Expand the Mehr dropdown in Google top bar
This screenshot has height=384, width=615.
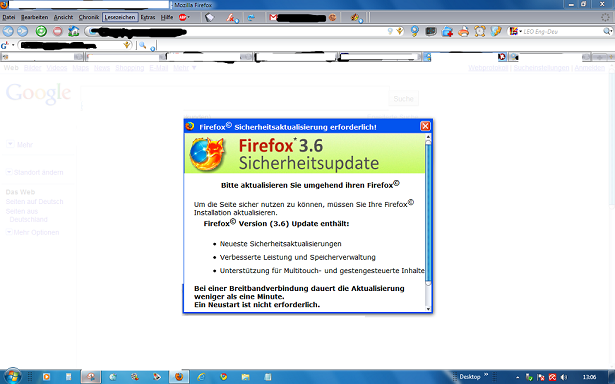coord(185,68)
